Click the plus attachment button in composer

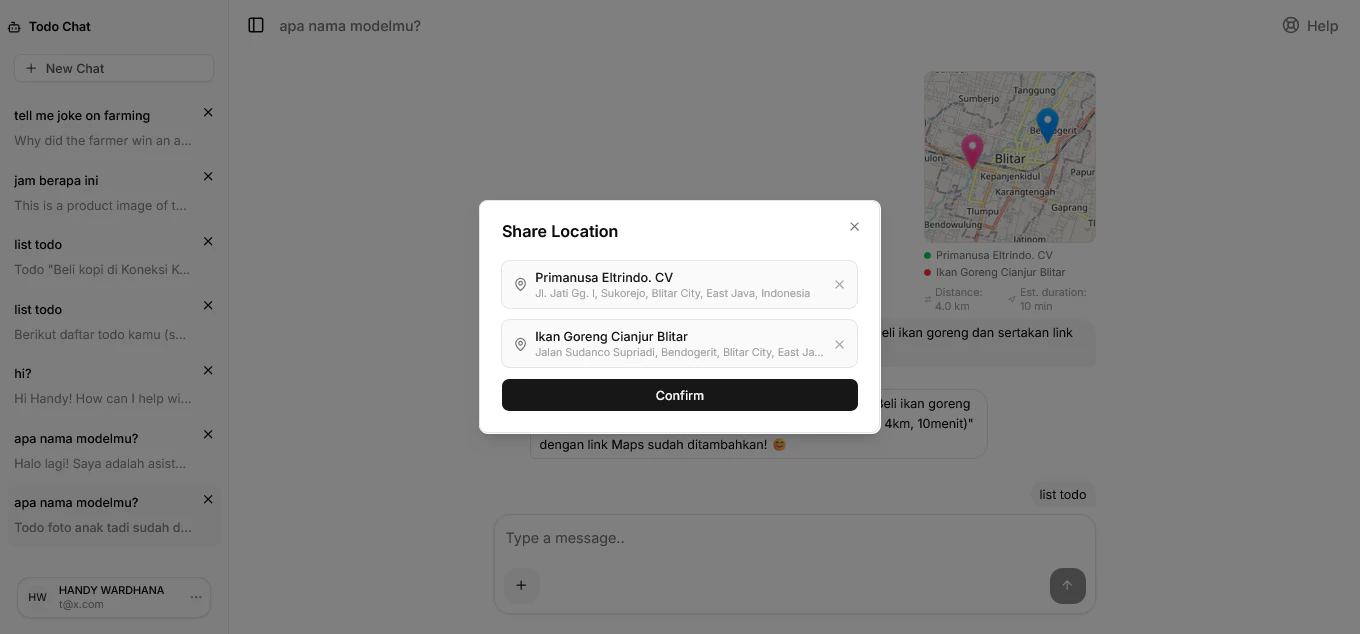point(521,585)
